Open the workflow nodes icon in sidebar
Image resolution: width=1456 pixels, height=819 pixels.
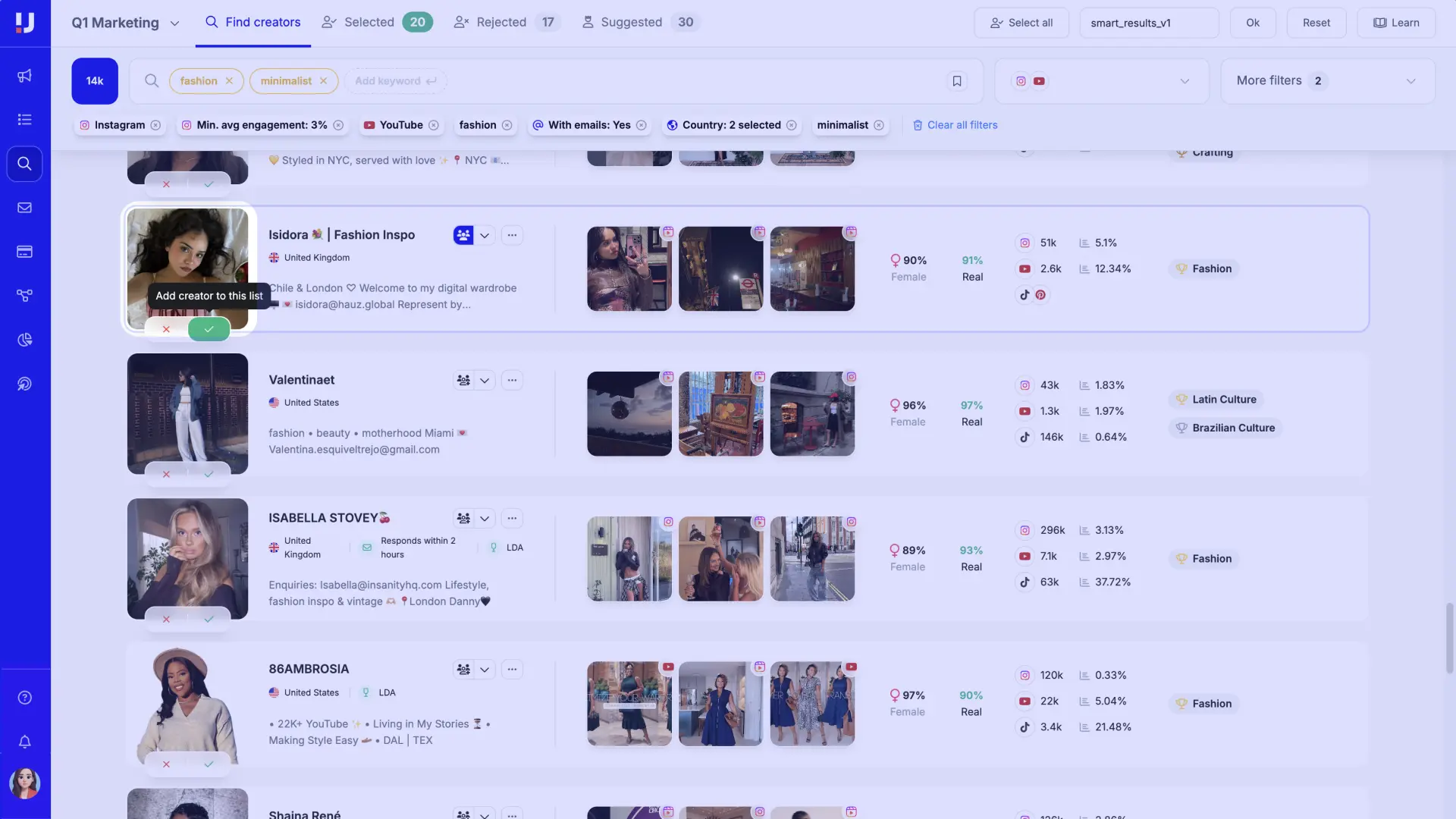(x=24, y=296)
